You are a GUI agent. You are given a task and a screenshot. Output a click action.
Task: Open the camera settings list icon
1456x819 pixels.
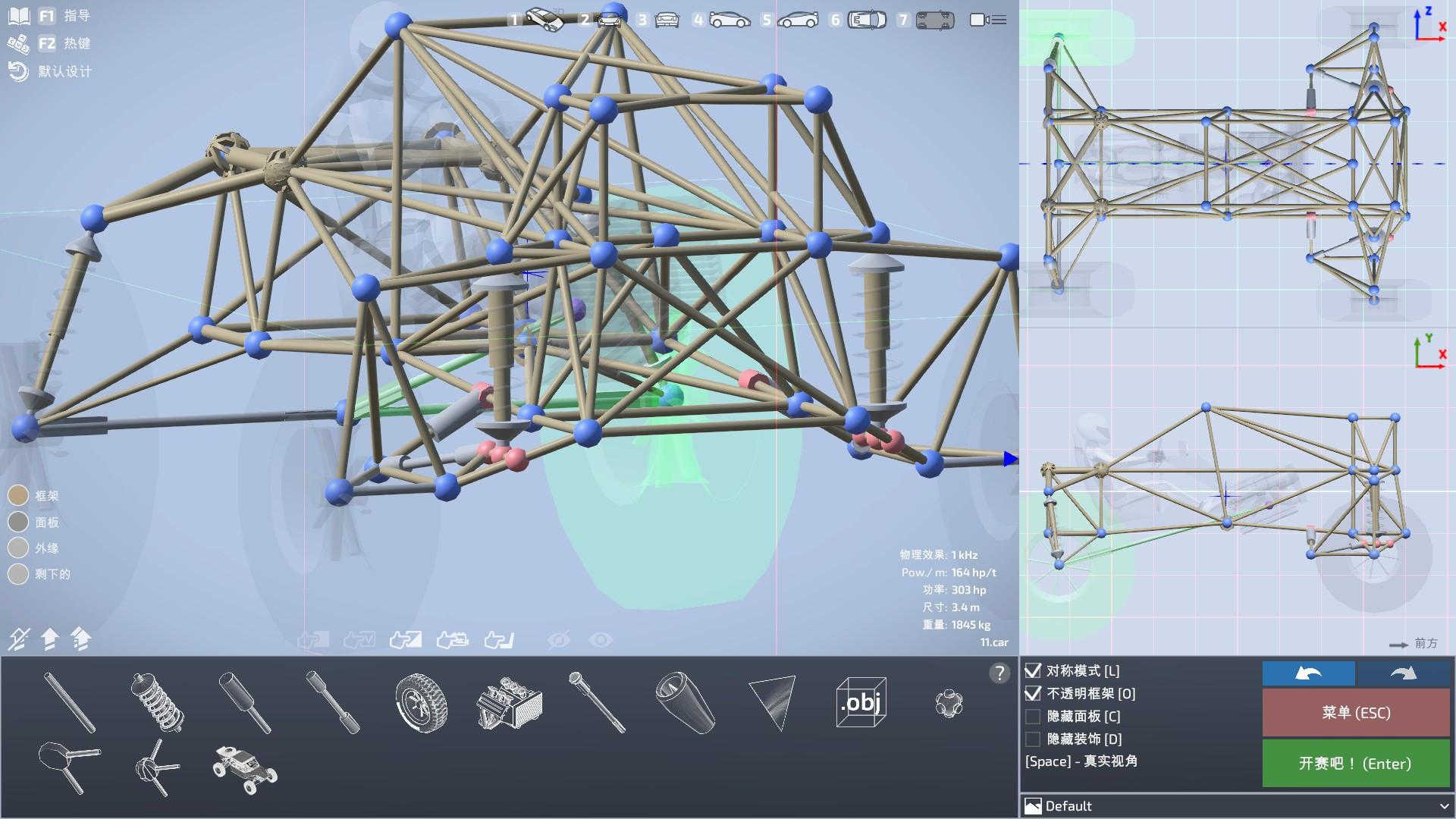[988, 20]
